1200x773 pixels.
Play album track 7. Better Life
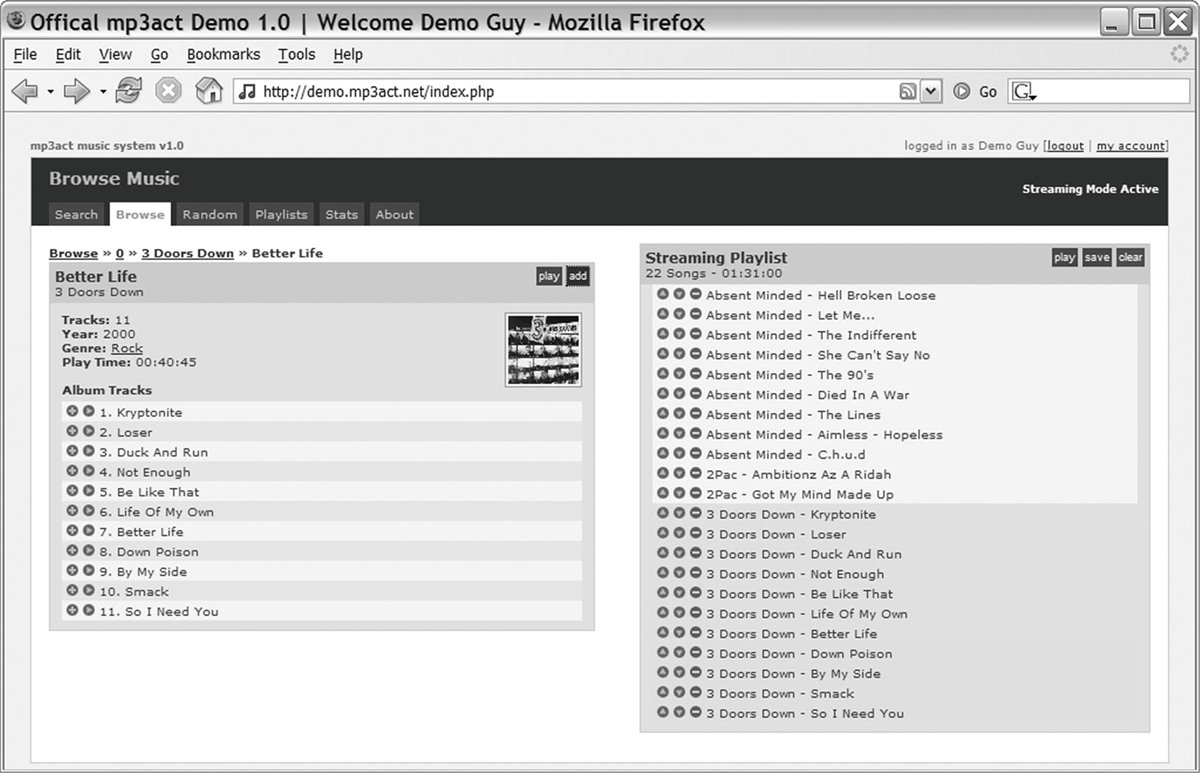[88, 531]
